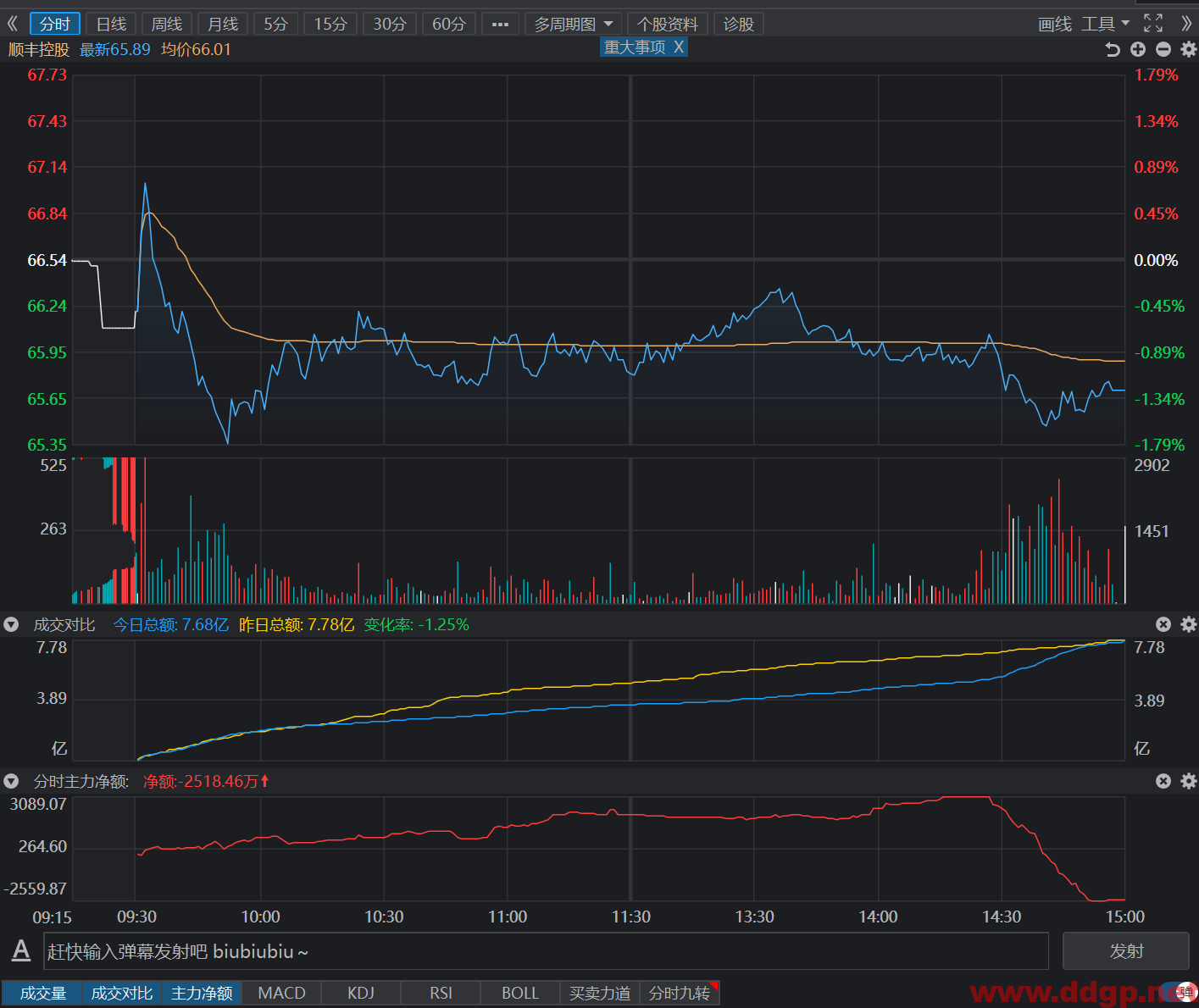Focus the barrage text input field

(x=546, y=951)
